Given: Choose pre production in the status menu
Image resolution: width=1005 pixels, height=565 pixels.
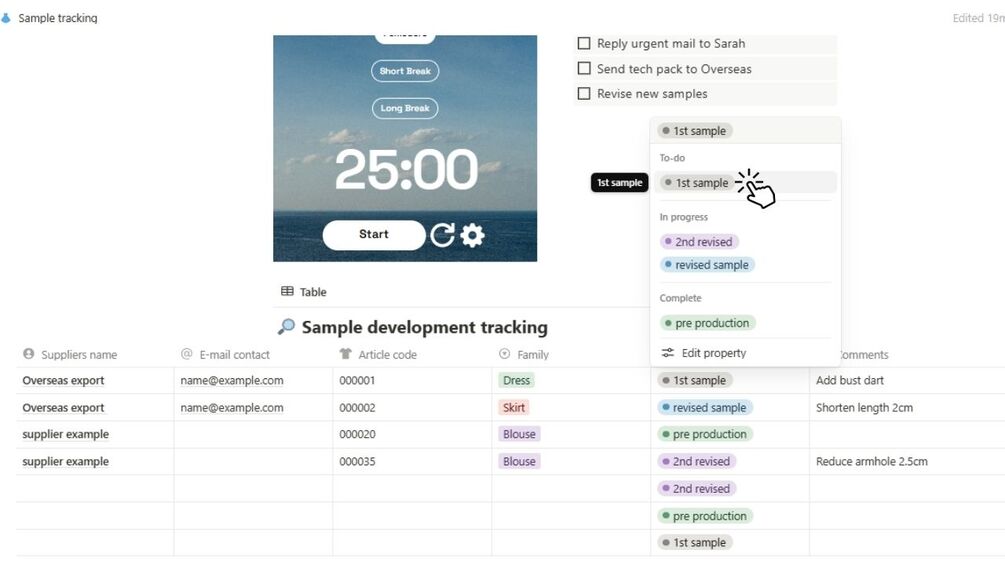Looking at the screenshot, I should 707,323.
